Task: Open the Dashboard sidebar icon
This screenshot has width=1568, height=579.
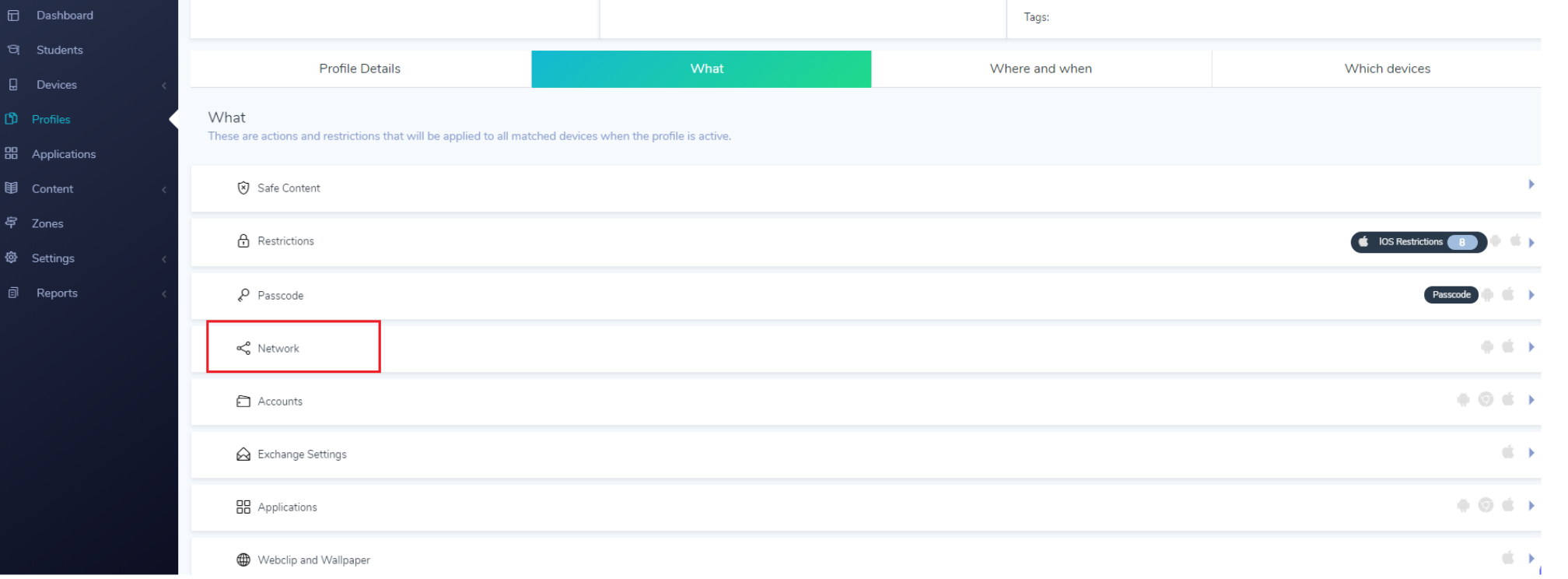Action: point(13,16)
